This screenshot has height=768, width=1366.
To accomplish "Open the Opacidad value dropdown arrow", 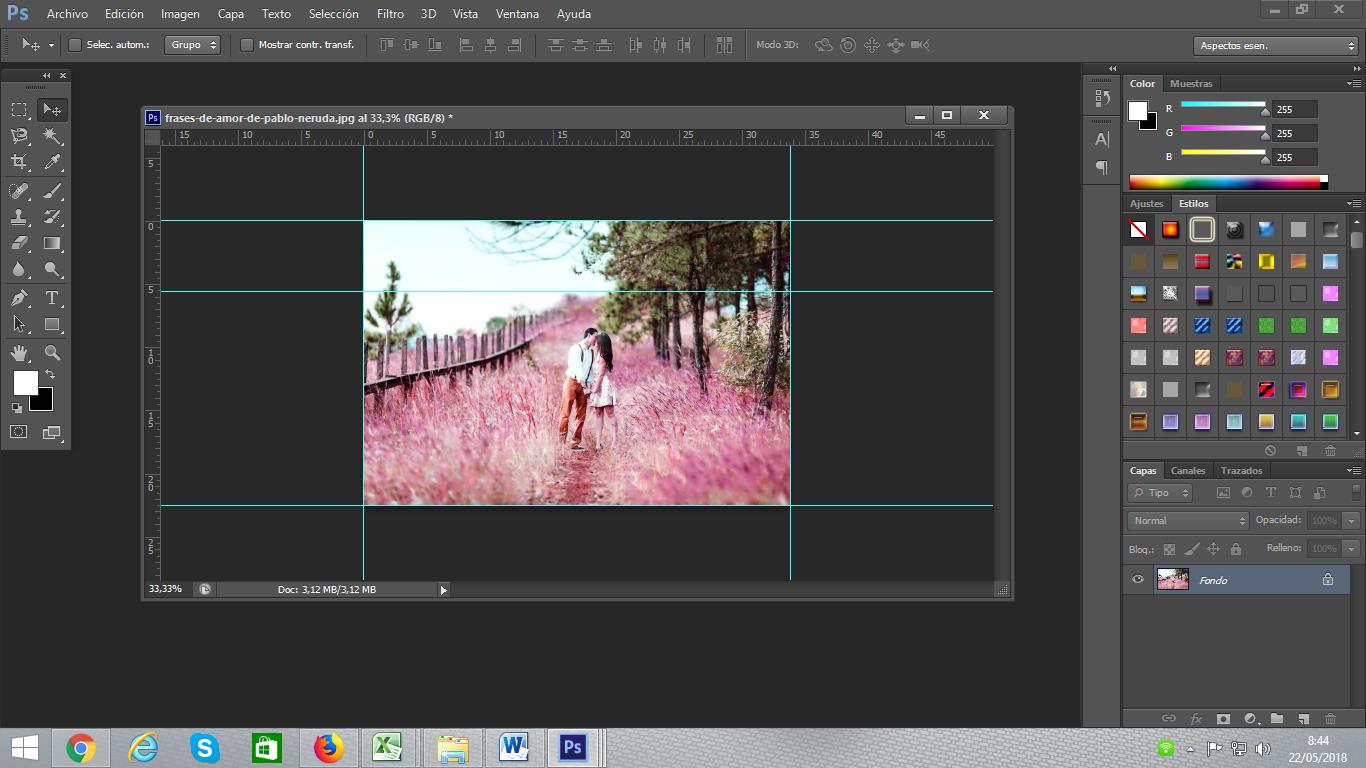I will click(x=1352, y=521).
